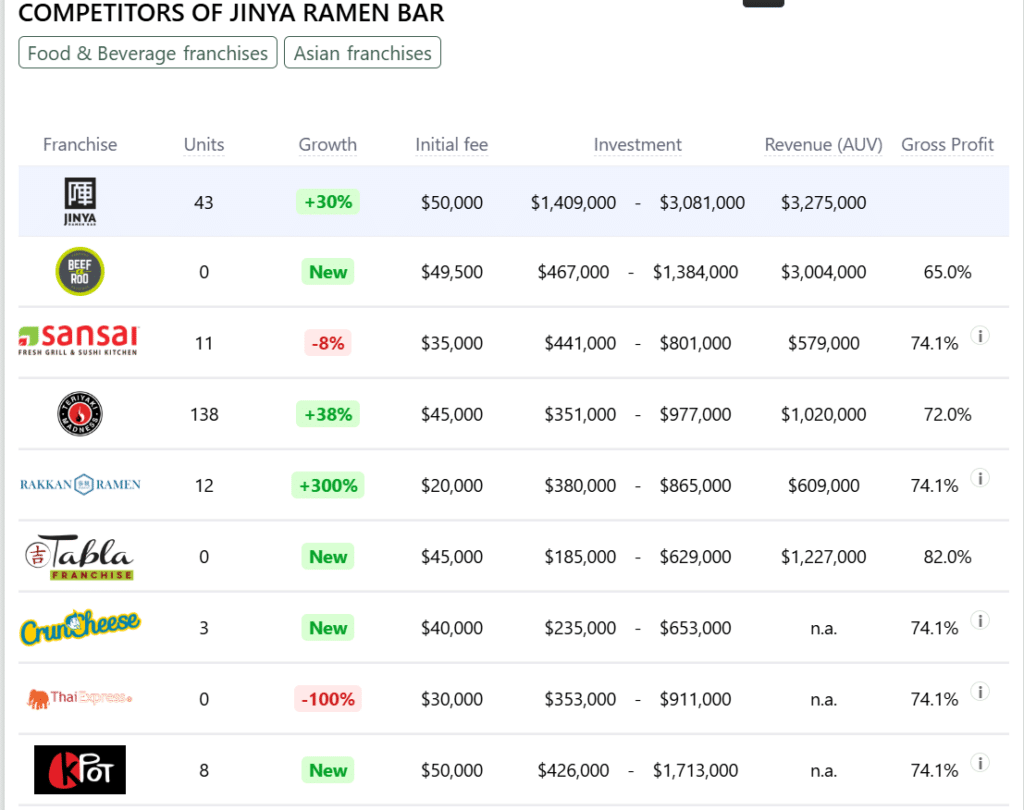This screenshot has height=810, width=1024.
Task: Open the Tabla Franchise logo
Action: [x=79, y=557]
